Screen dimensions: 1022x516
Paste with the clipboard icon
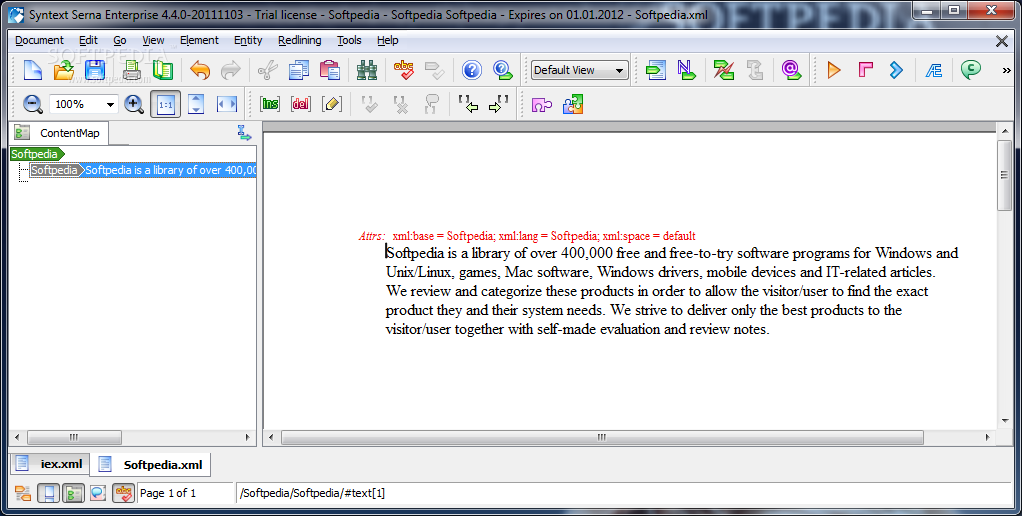(x=330, y=70)
